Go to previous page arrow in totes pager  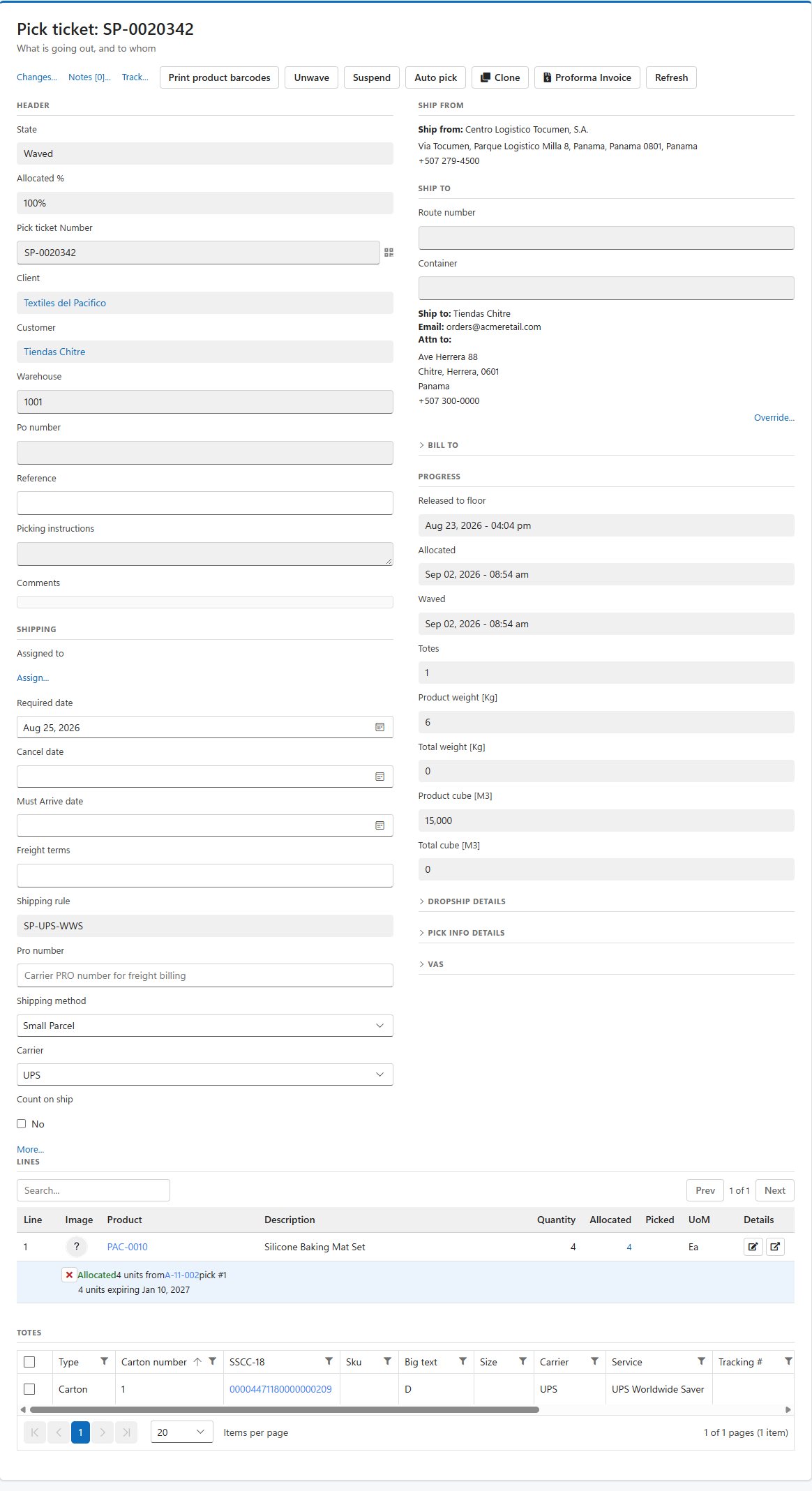click(x=58, y=1432)
